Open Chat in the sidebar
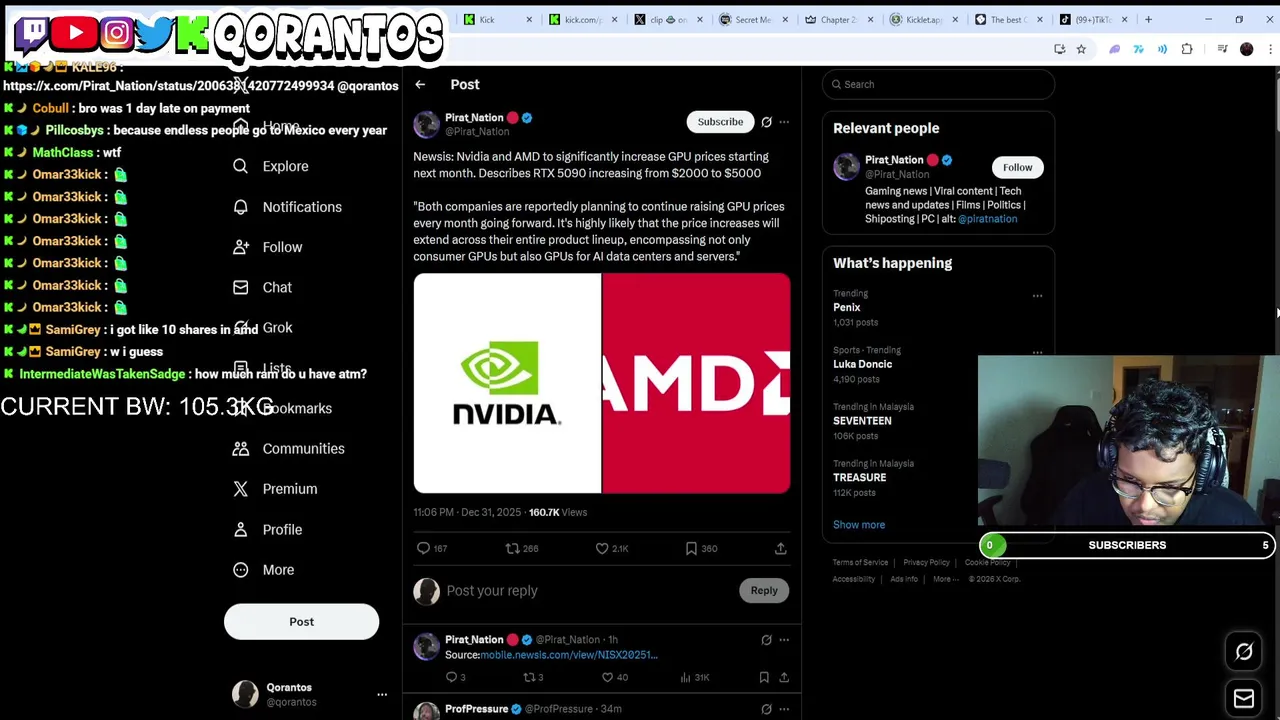The image size is (1280, 720). (x=263, y=287)
